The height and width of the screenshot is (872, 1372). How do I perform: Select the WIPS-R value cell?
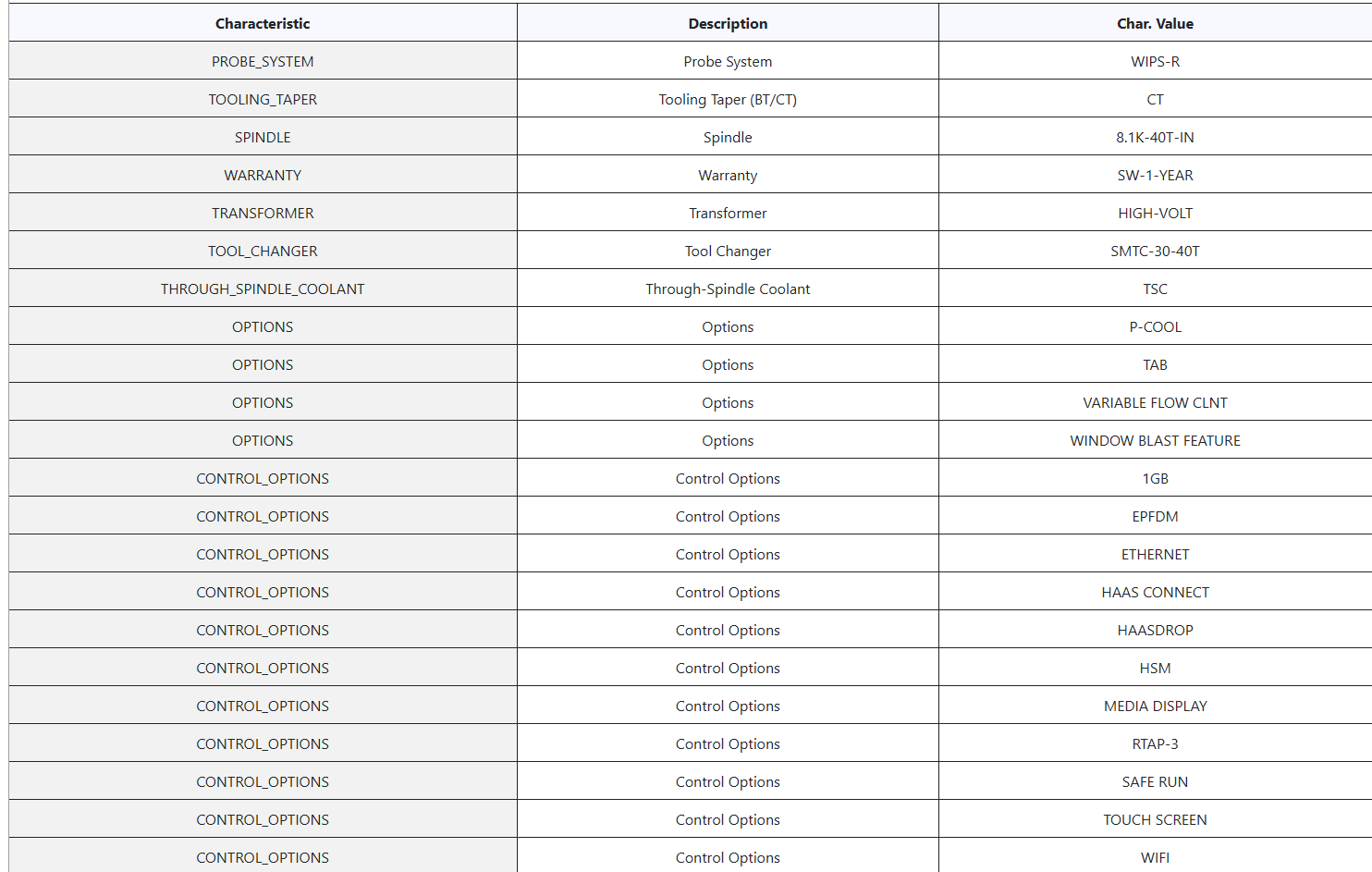tap(1155, 62)
